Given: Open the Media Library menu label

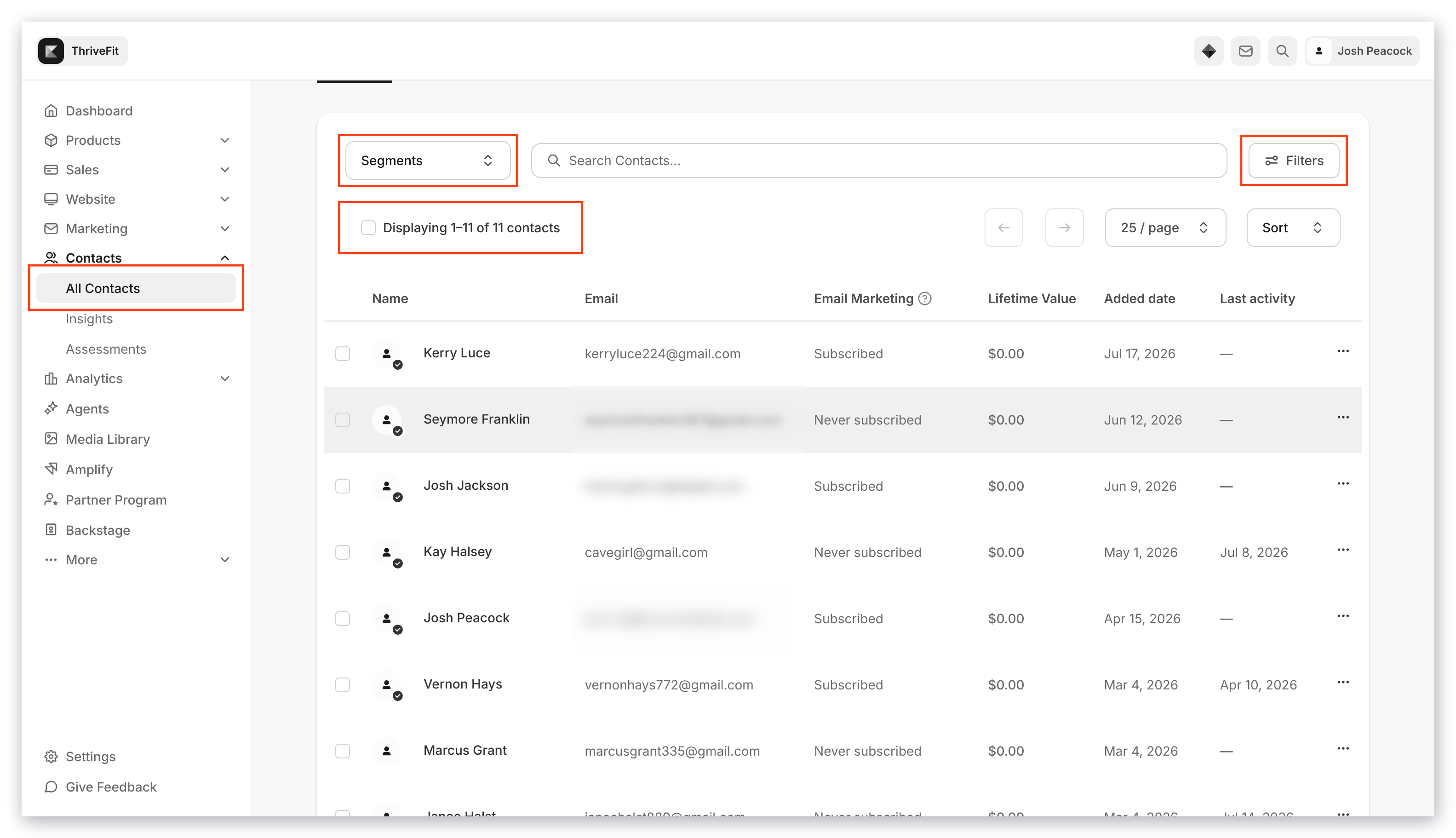Looking at the screenshot, I should (108, 439).
